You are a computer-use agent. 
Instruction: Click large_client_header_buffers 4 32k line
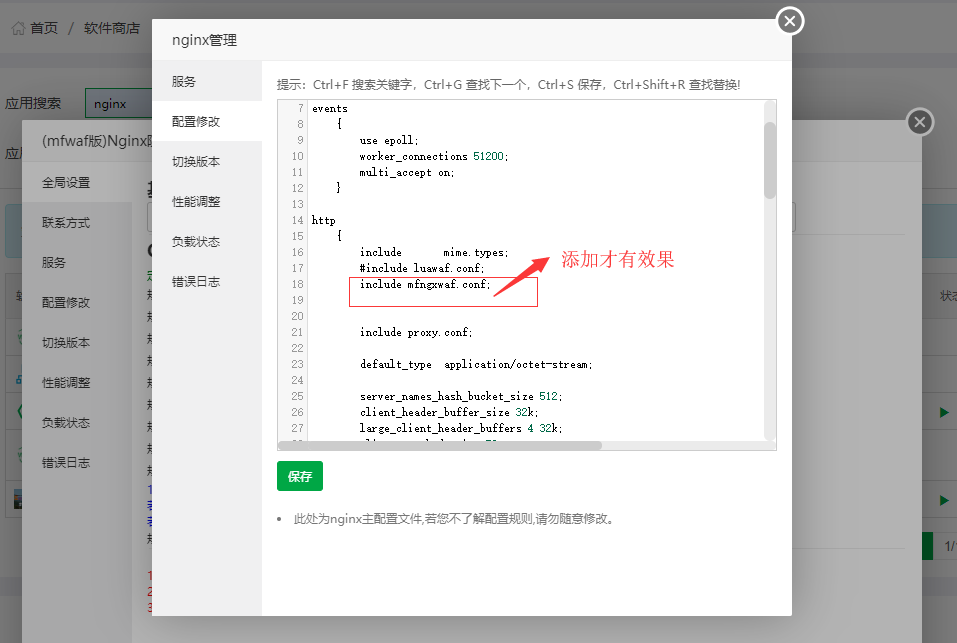pyautogui.click(x=461, y=428)
